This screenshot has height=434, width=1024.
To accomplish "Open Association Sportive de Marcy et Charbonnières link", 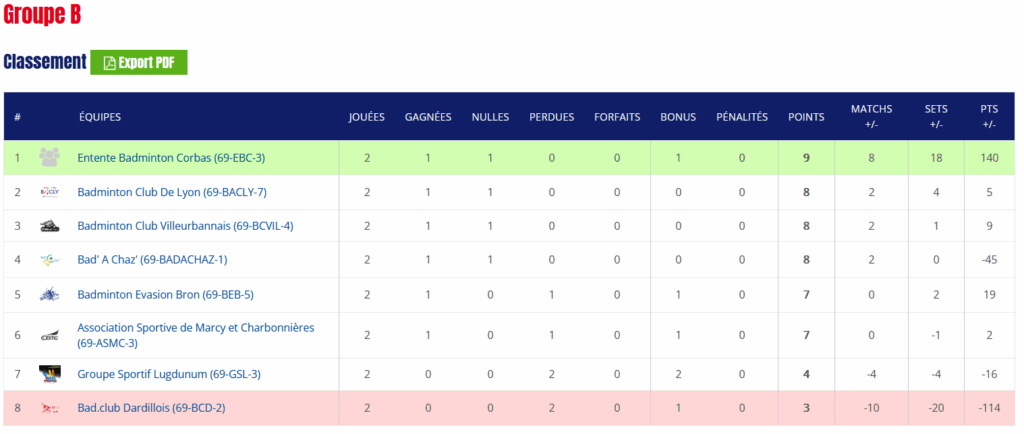I will point(196,328).
